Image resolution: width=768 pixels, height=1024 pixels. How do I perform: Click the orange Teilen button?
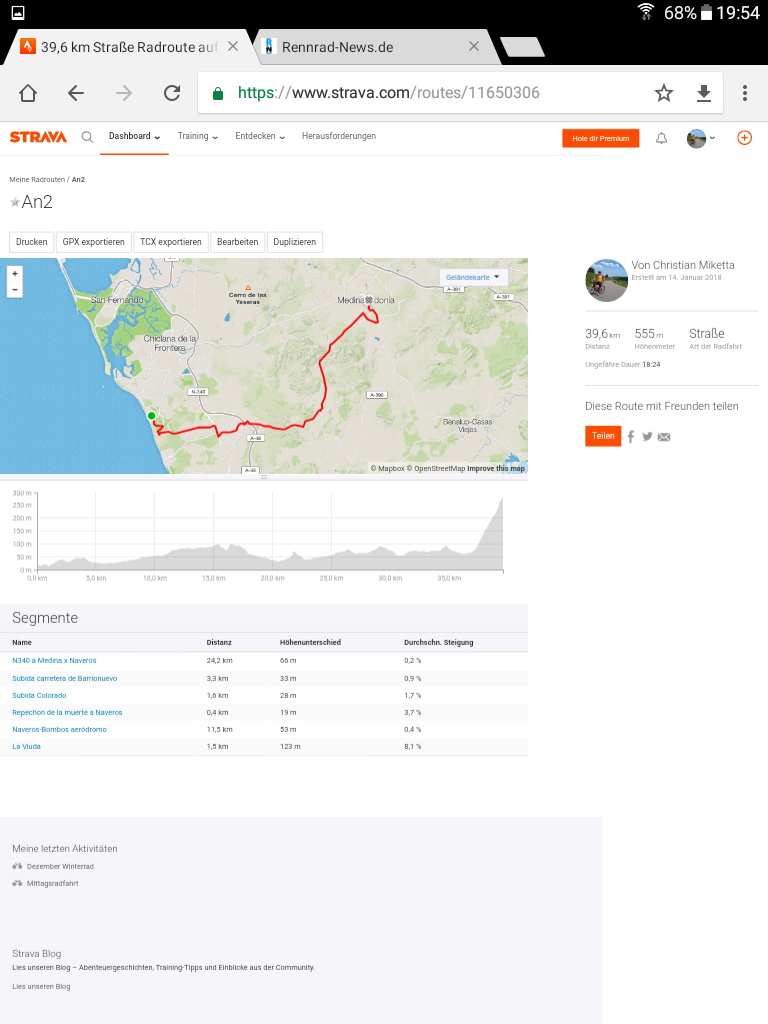click(x=603, y=436)
